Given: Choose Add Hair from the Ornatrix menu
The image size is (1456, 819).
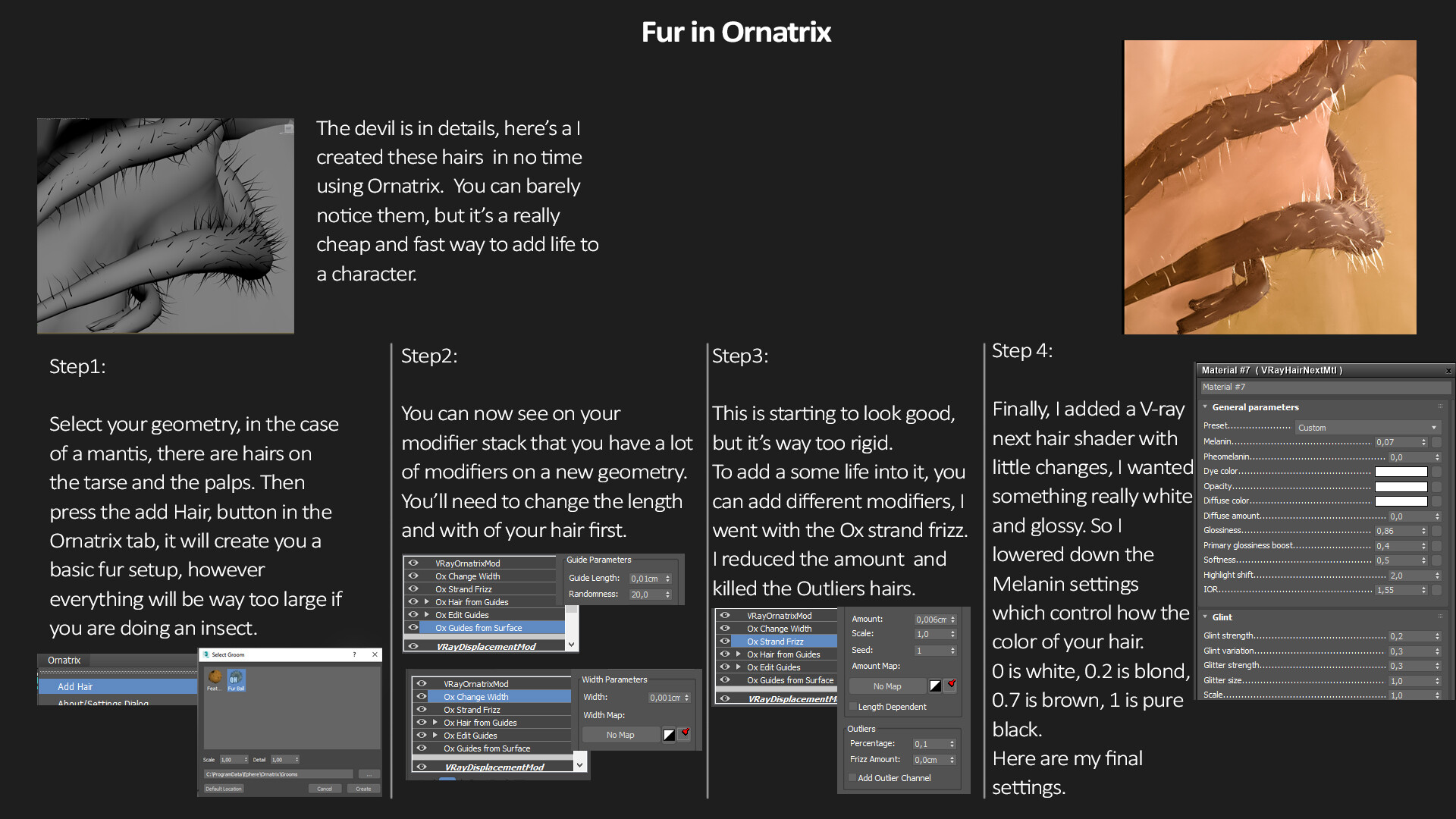Looking at the screenshot, I should (118, 686).
